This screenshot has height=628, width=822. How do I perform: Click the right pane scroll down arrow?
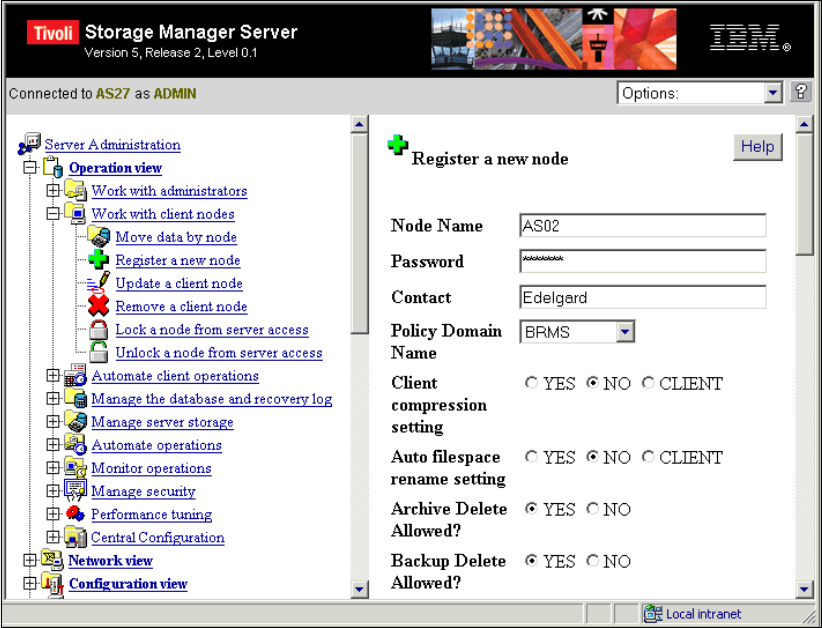(804, 589)
